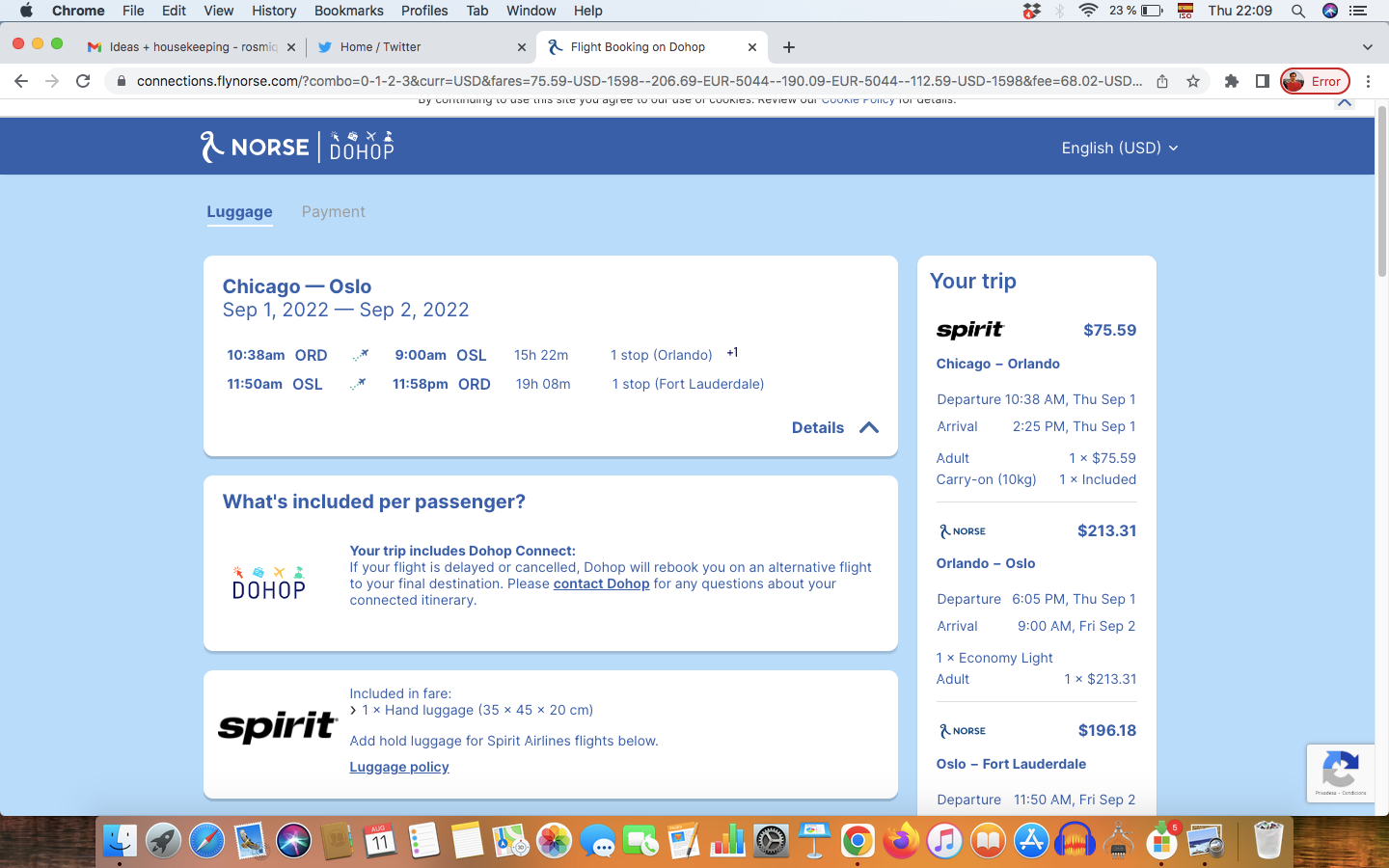1389x868 pixels.
Task: Bookmark this page using the star icon
Action: 1193,81
